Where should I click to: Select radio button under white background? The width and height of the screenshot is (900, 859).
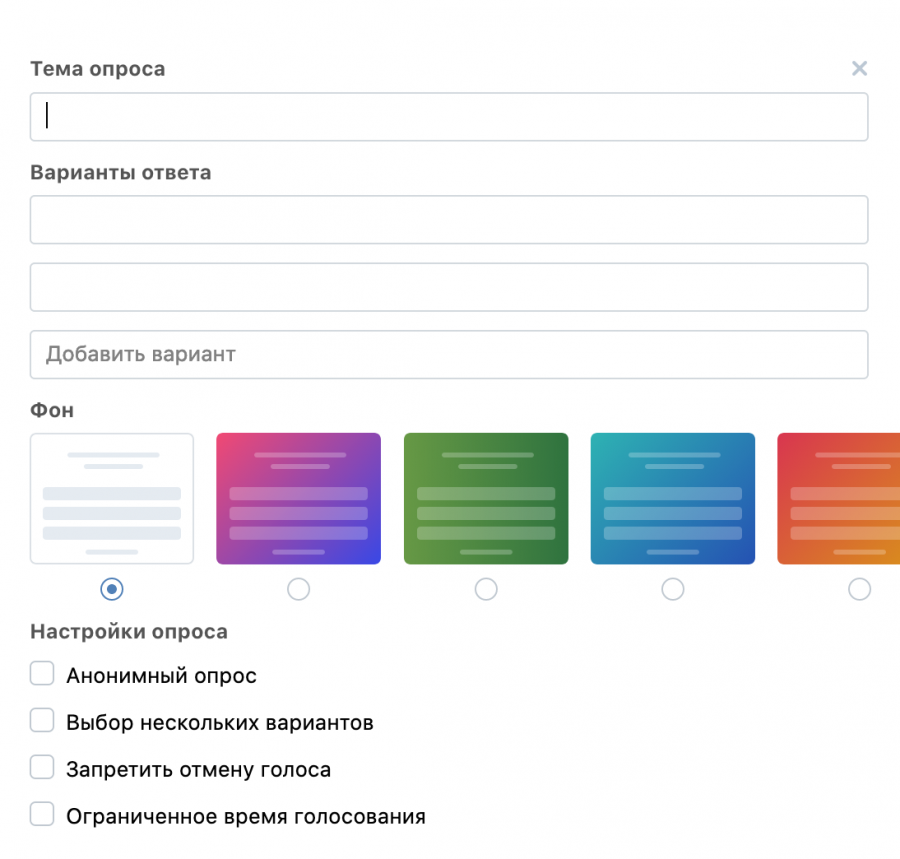[112, 589]
